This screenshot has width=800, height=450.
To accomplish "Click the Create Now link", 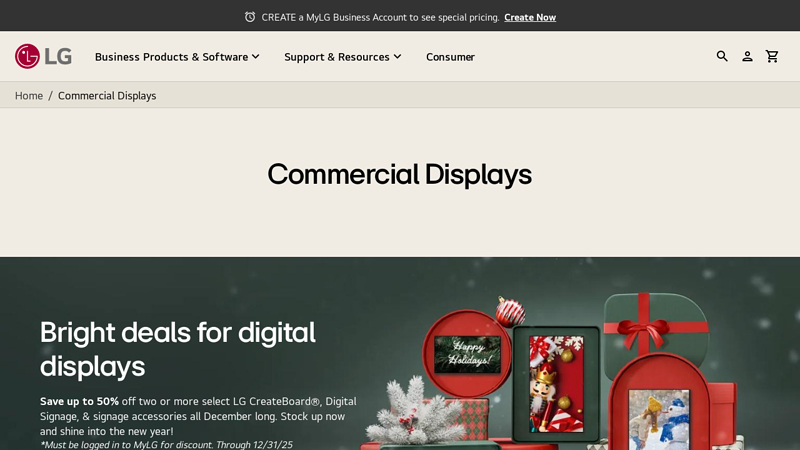I will coord(530,17).
